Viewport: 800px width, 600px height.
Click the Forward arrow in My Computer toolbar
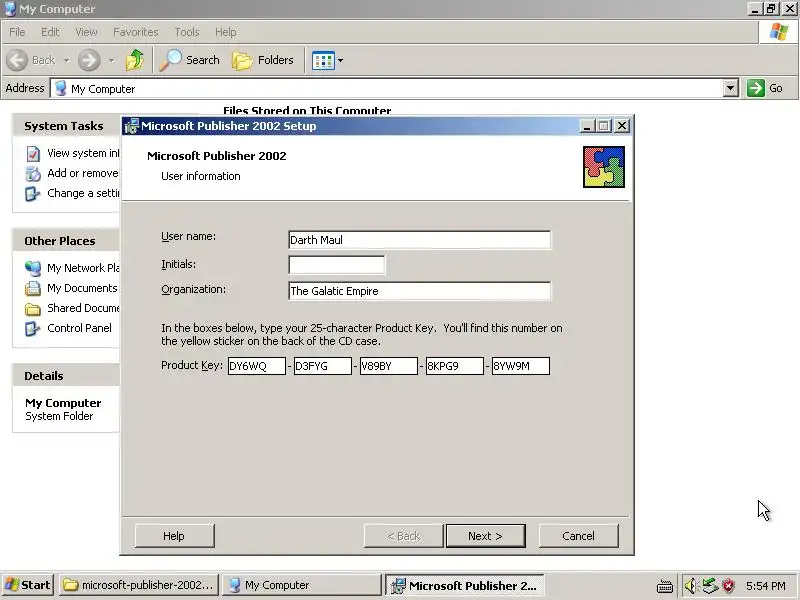click(x=89, y=60)
